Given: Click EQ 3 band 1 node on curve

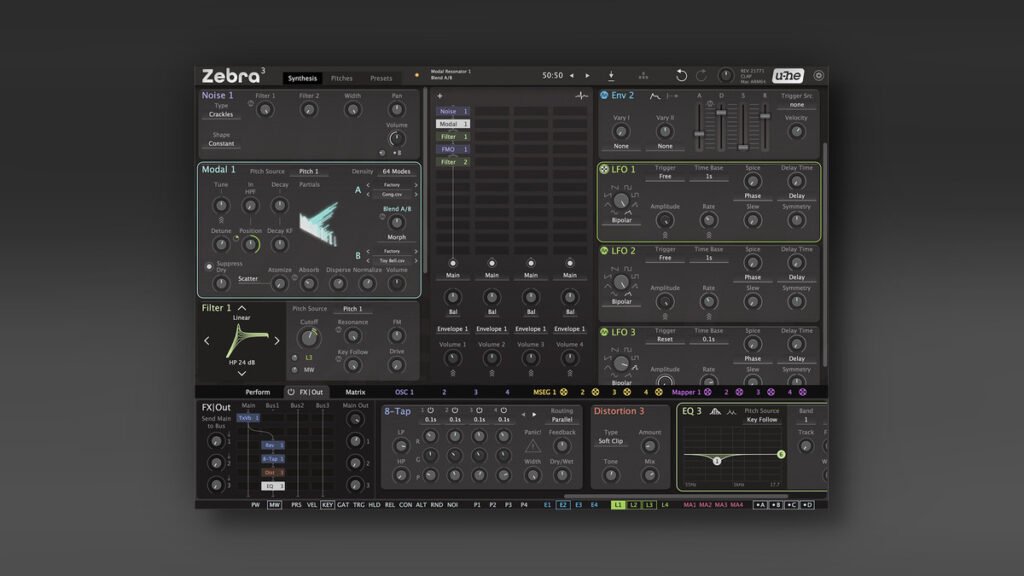Looking at the screenshot, I should 717,461.
